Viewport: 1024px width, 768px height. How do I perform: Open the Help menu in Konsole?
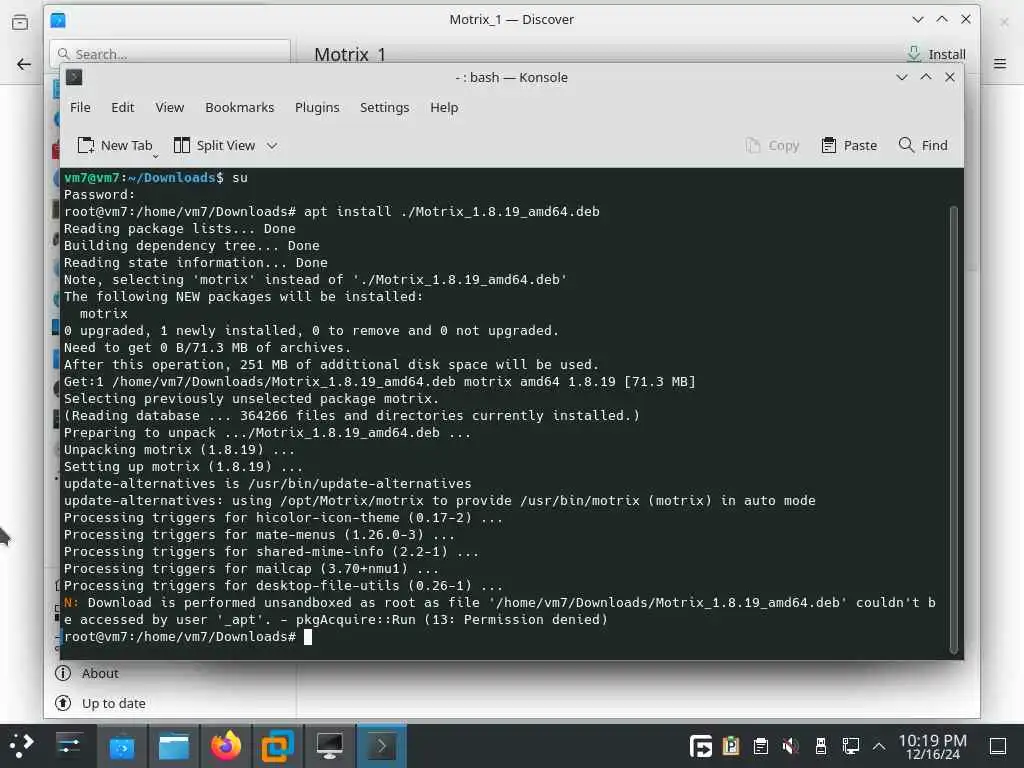(x=443, y=107)
